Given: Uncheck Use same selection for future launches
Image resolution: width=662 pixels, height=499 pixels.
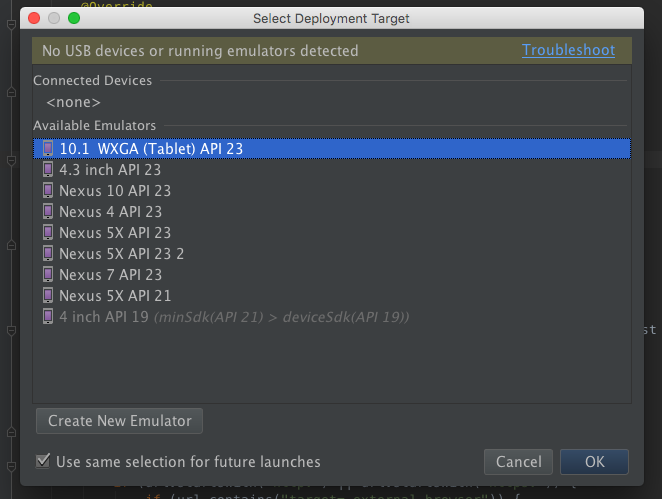Looking at the screenshot, I should [43, 461].
